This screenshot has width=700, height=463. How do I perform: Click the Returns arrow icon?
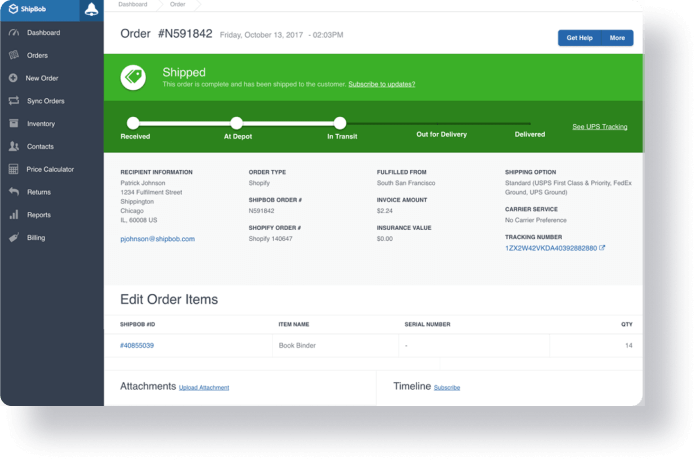pos(14,192)
